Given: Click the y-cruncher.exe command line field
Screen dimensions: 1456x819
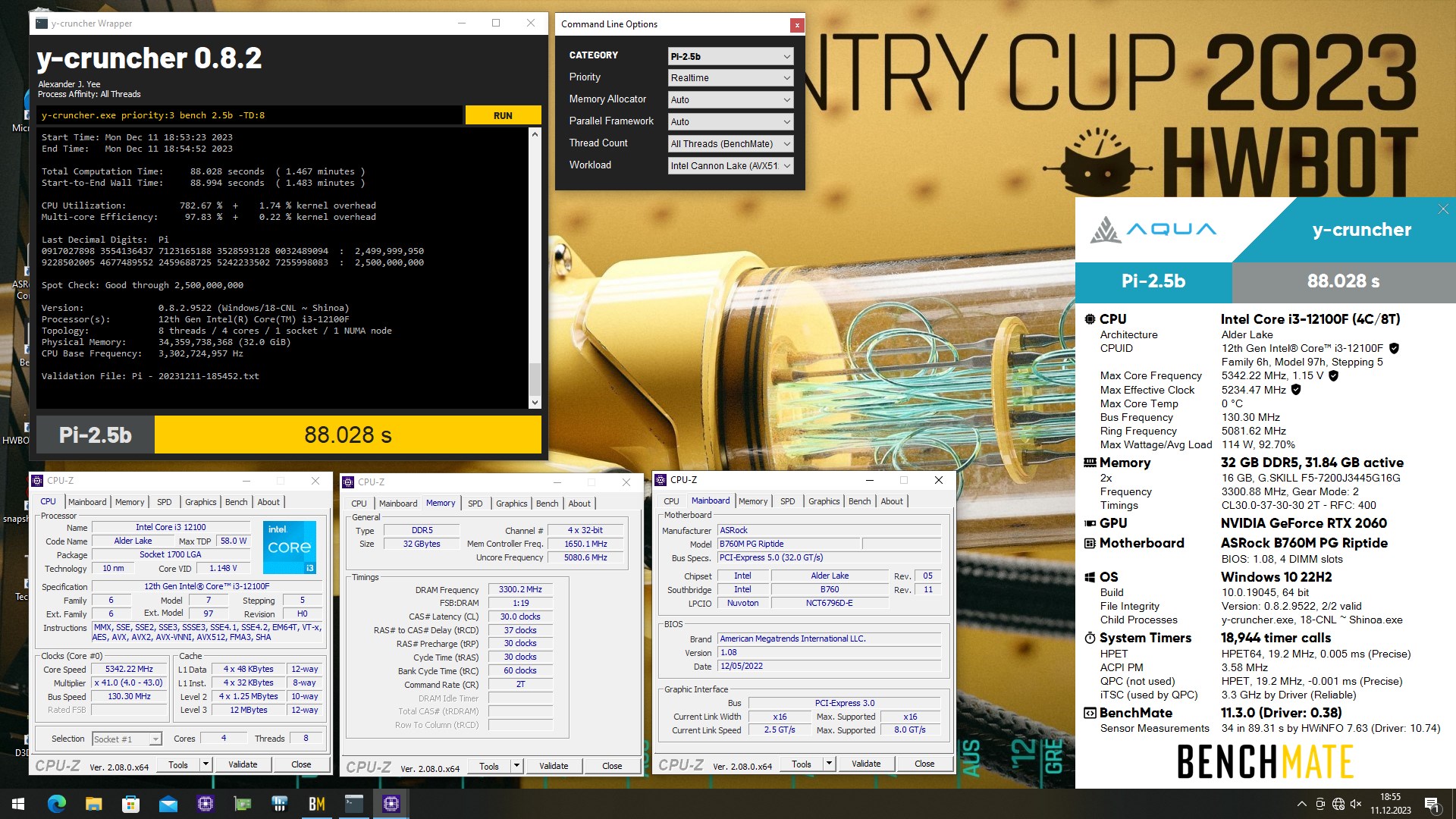Looking at the screenshot, I should pyautogui.click(x=249, y=115).
